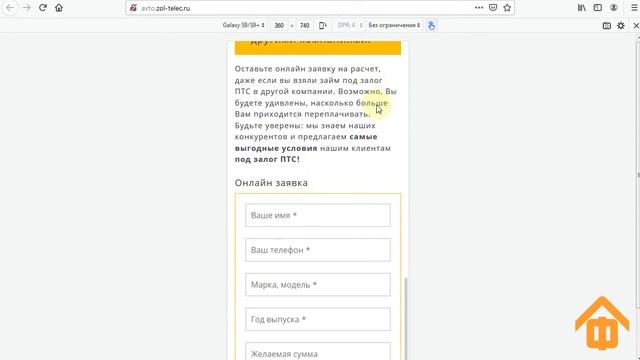The width and height of the screenshot is (640, 360).
Task: Go forward to the next page
Action: [x=27, y=8]
